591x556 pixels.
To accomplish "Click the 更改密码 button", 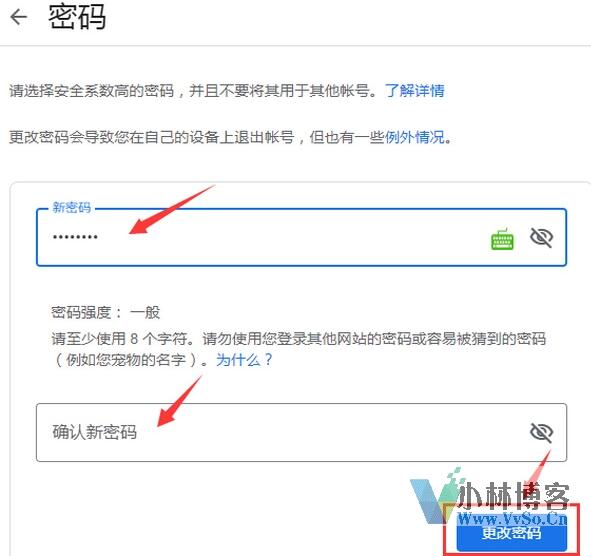I will tap(511, 533).
